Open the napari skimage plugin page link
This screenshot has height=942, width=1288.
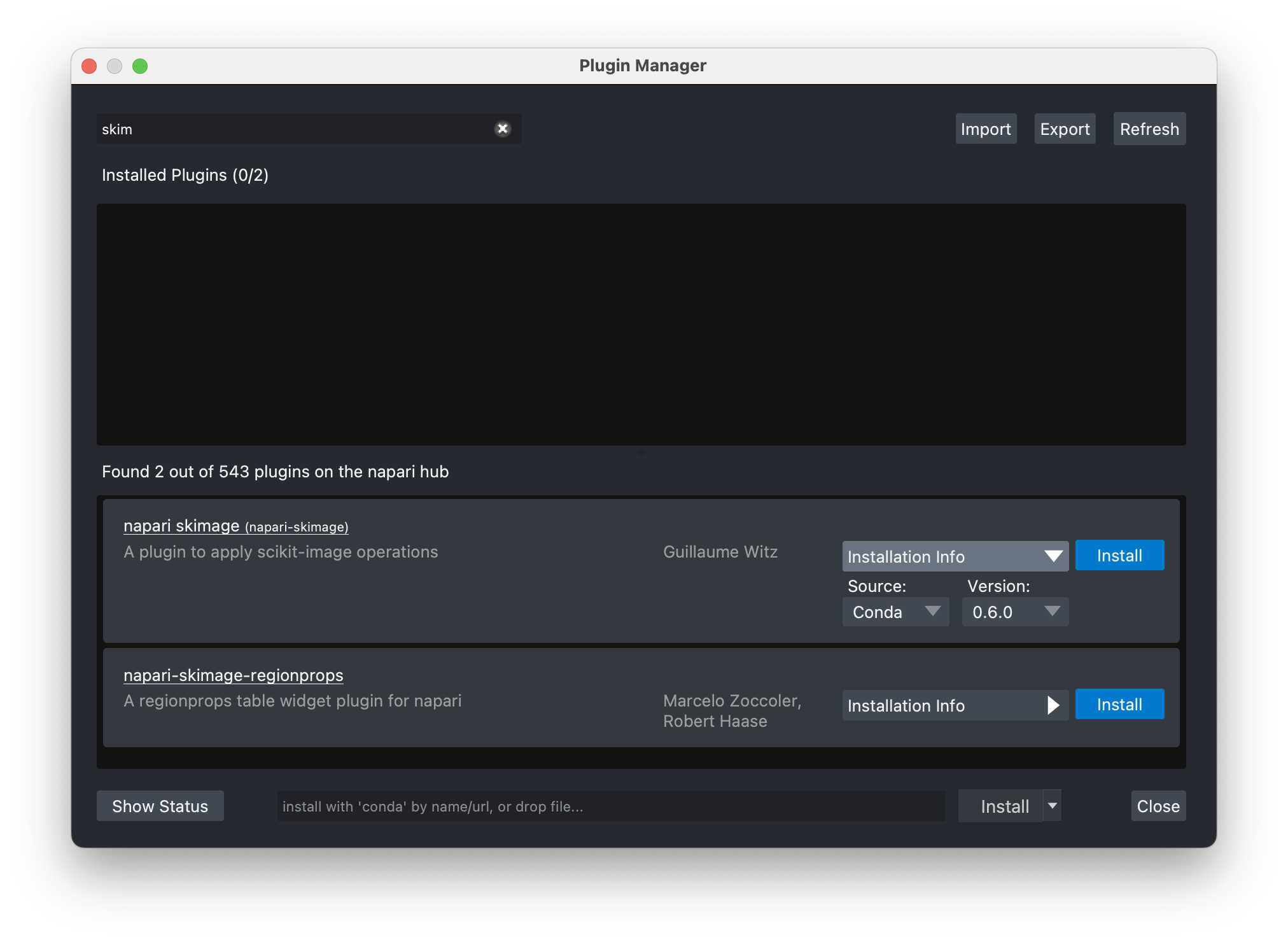point(181,526)
